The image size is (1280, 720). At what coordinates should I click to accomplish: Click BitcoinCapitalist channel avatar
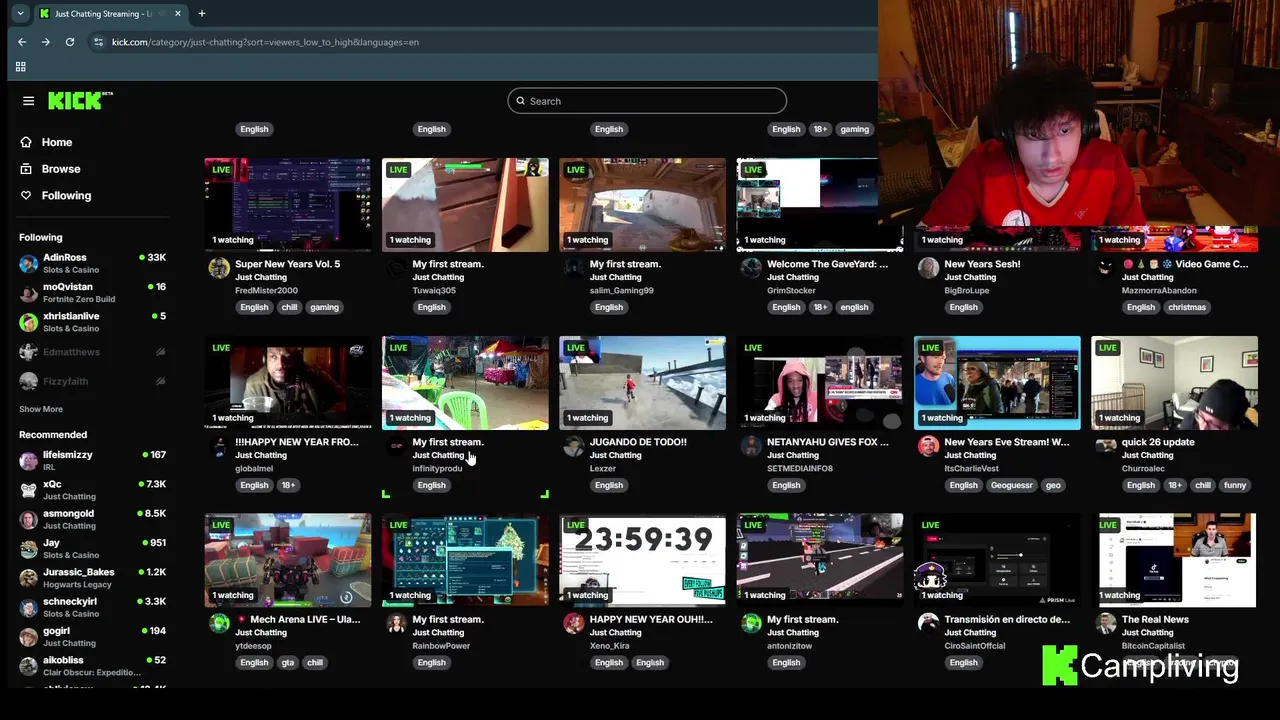coord(1105,624)
